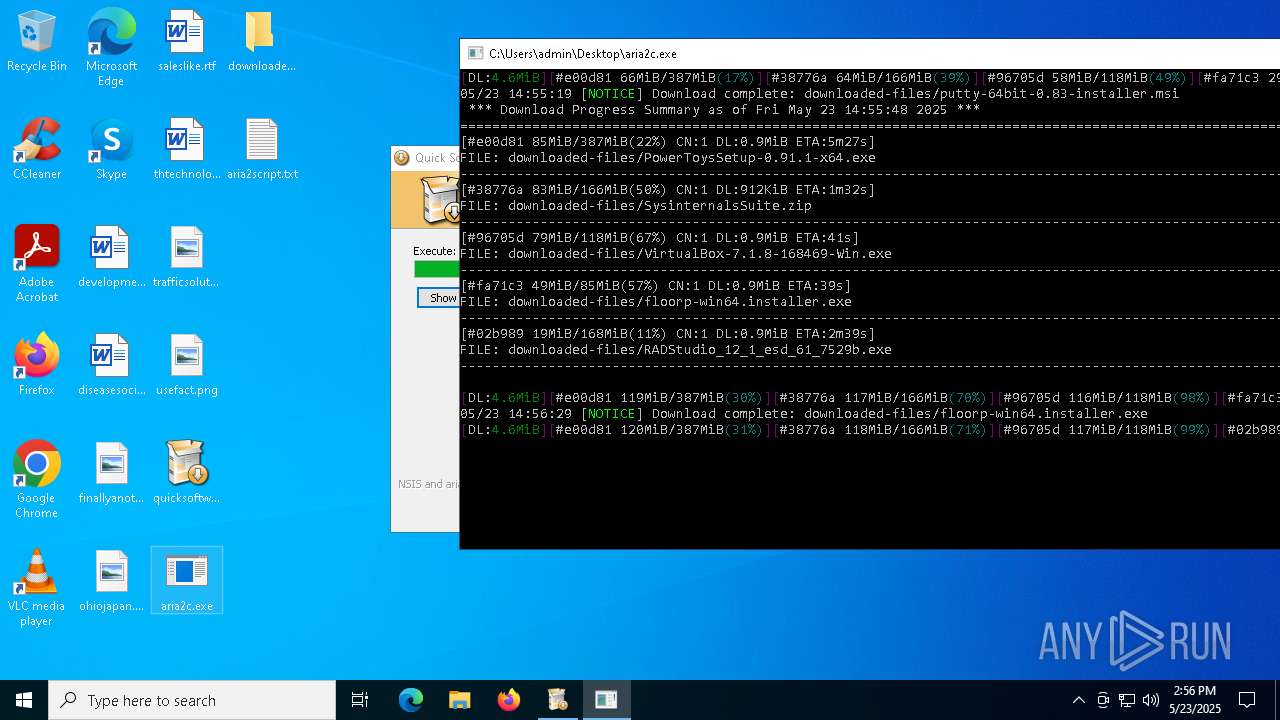Click the taskbar search box
This screenshot has height=720, width=1280.
click(x=192, y=700)
